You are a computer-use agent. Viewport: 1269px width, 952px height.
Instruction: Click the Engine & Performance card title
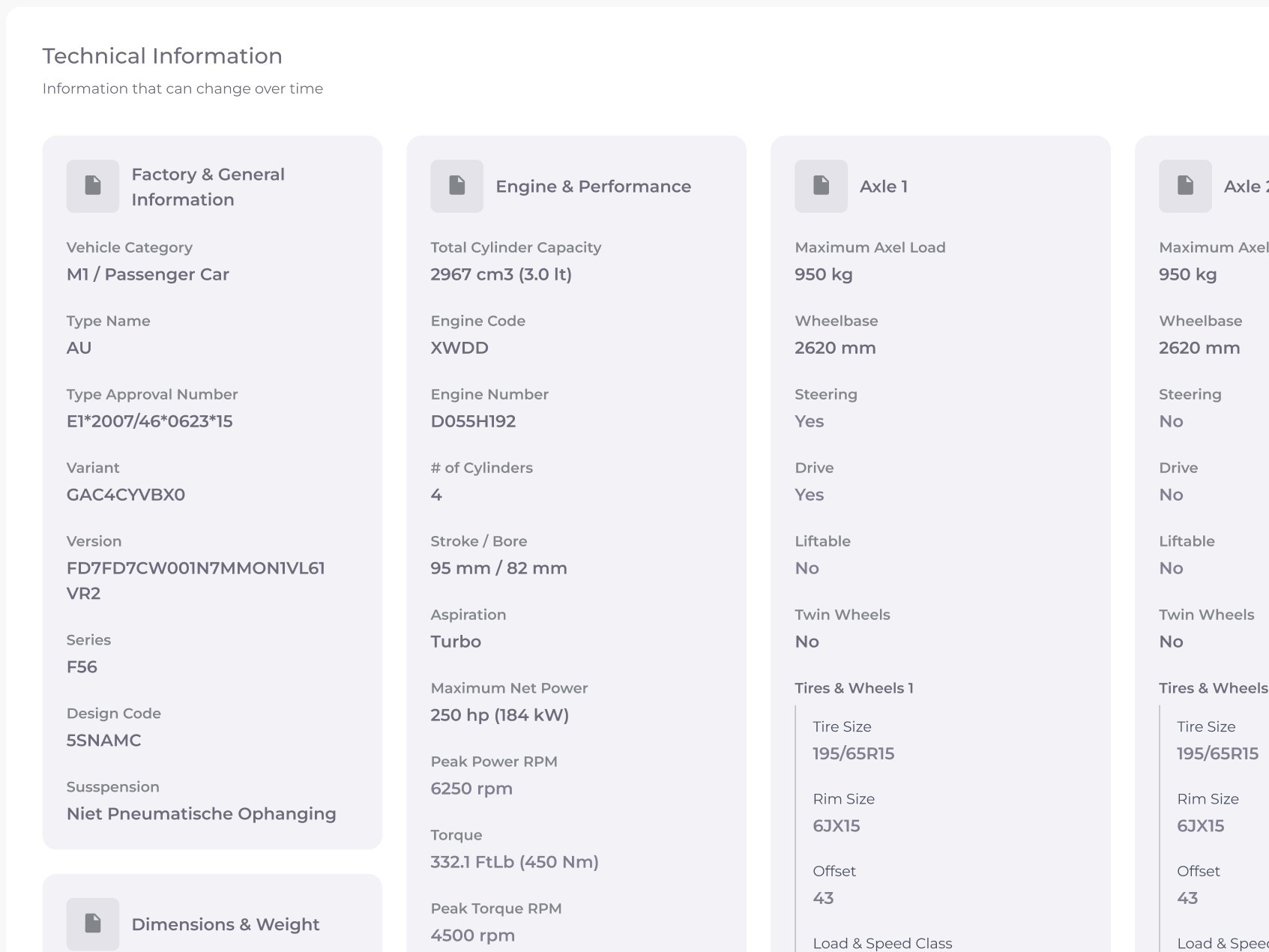click(x=593, y=187)
